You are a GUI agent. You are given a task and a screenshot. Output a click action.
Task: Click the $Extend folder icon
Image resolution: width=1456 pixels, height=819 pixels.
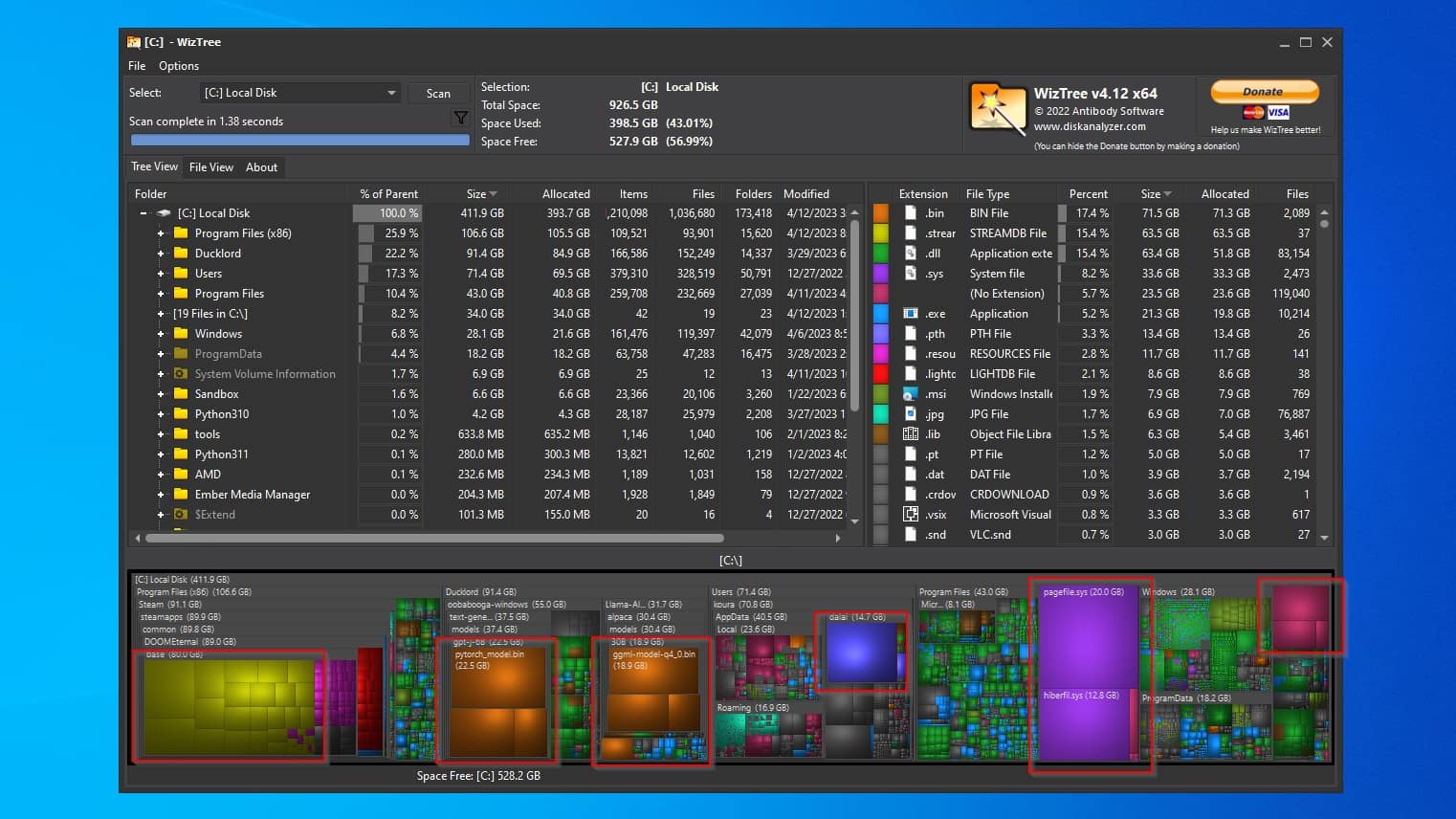point(181,514)
